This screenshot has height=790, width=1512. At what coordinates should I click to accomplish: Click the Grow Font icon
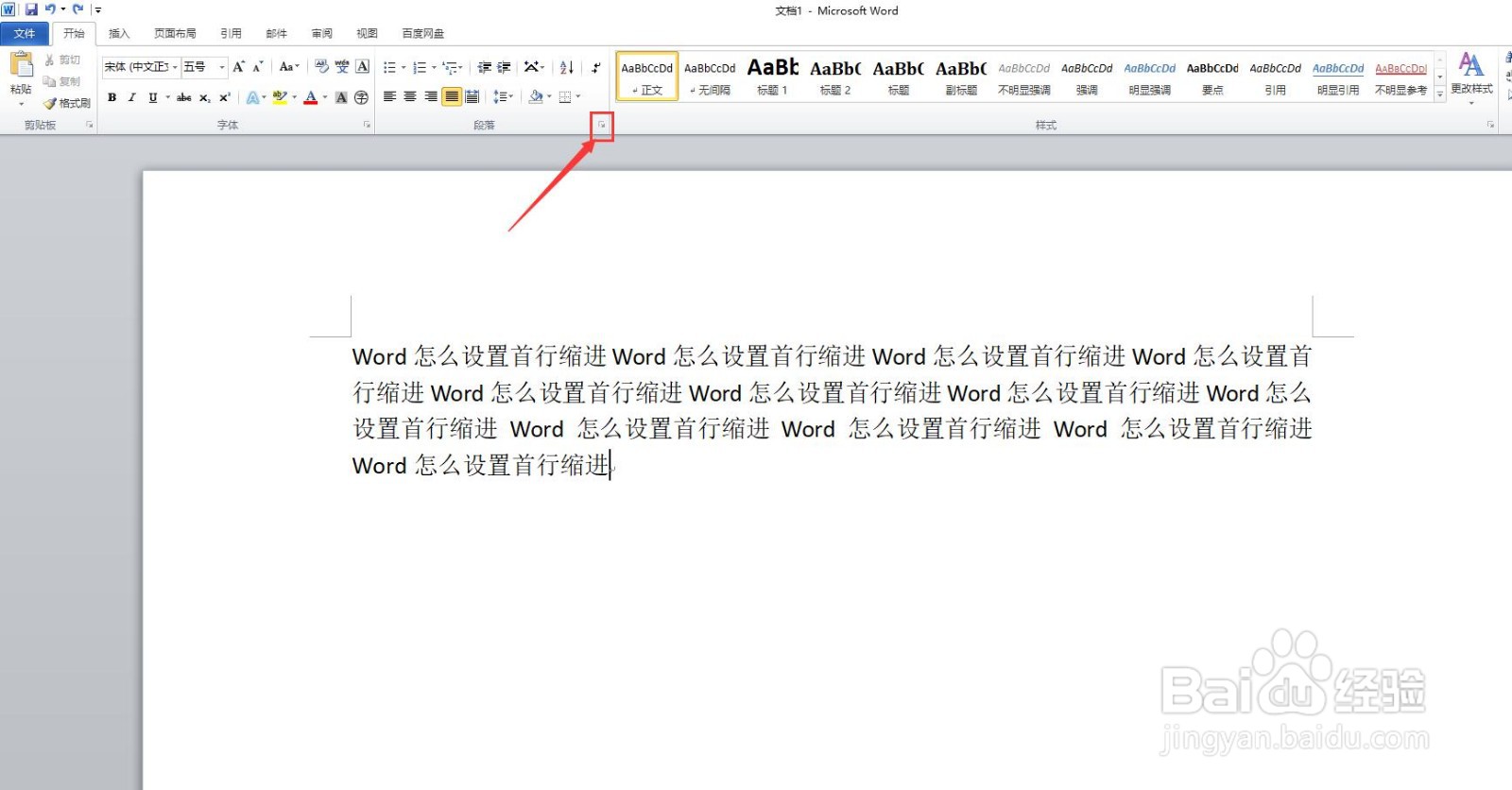click(238, 67)
